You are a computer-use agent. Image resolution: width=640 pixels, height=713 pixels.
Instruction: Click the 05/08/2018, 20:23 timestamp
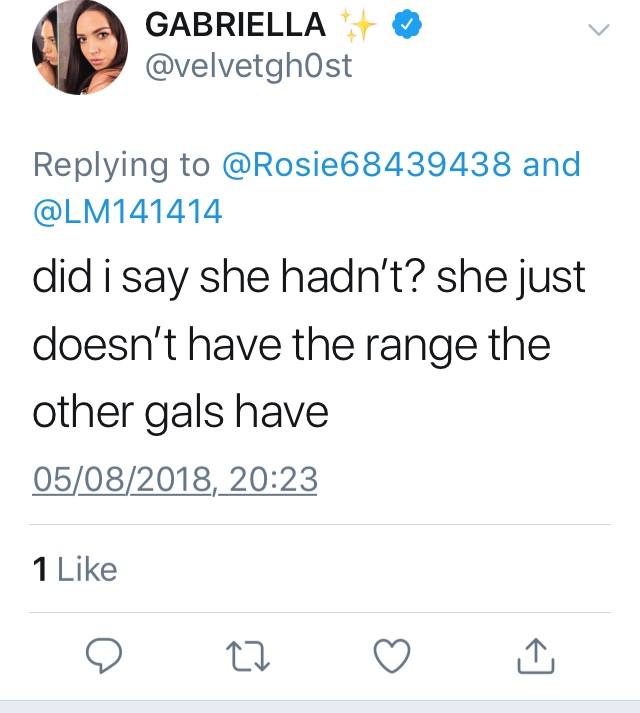coord(175,480)
